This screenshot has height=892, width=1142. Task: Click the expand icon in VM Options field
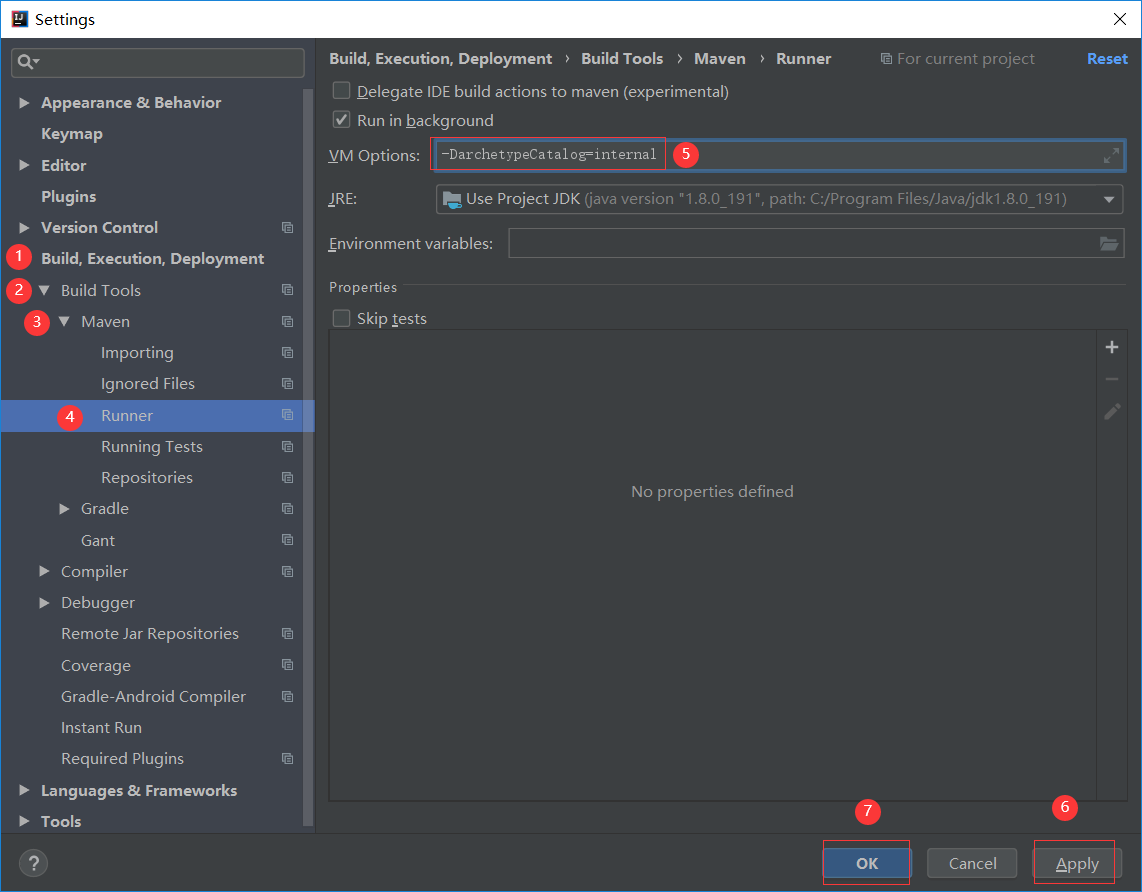coord(1111,155)
